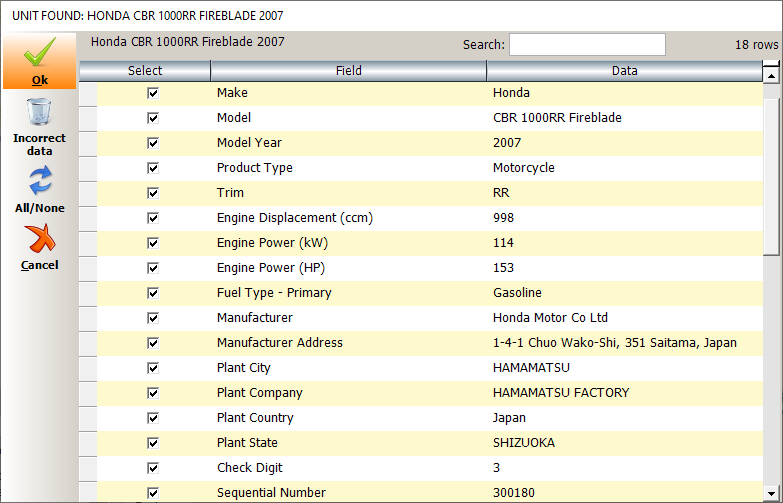Click the '153' HP value cell

coord(625,268)
